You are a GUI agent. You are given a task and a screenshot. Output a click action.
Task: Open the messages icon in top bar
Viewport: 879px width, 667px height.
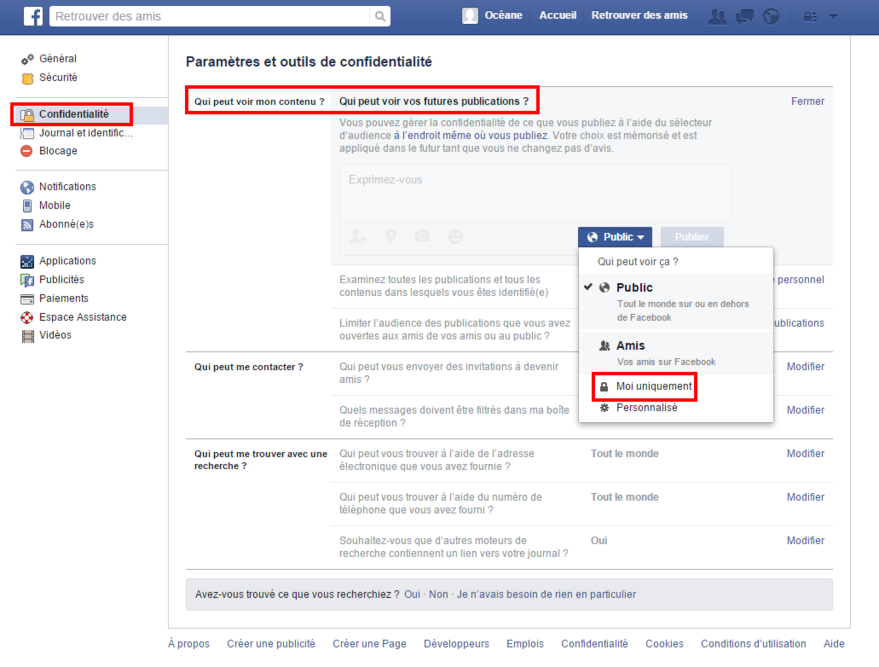[x=744, y=16]
